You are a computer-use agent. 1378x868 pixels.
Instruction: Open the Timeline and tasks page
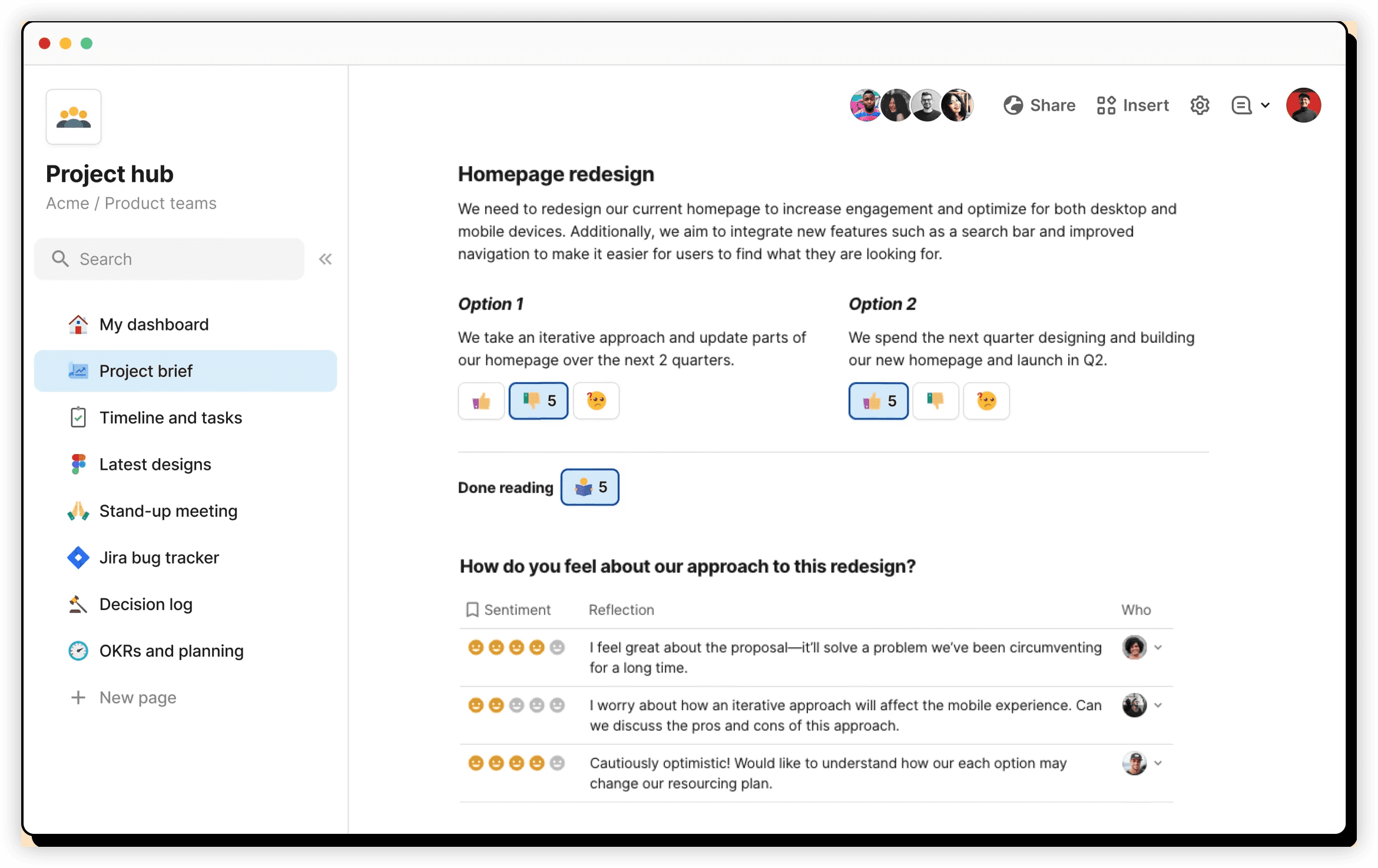click(x=170, y=418)
